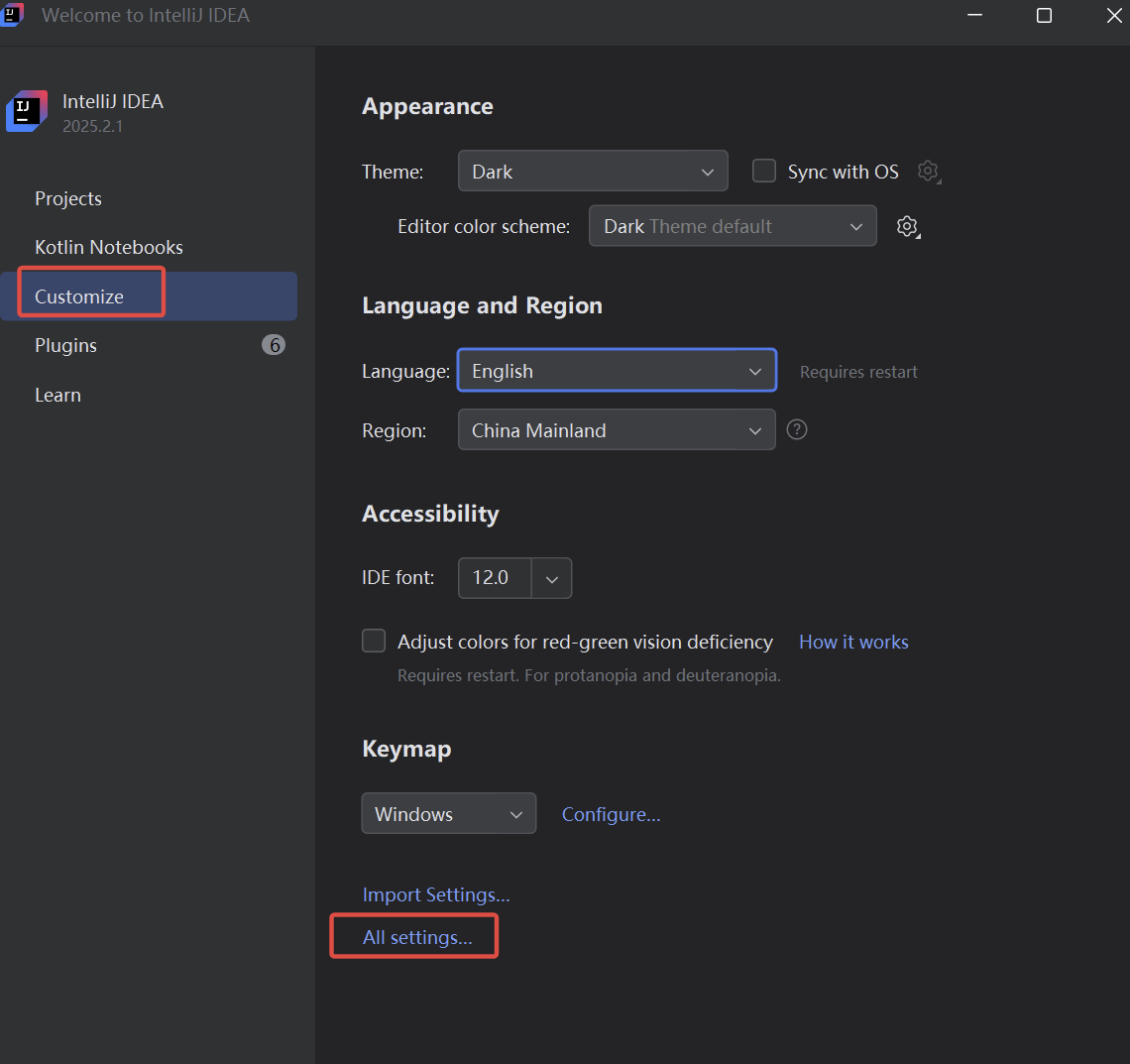
Task: Click the Language and Region heading
Action: point(482,305)
